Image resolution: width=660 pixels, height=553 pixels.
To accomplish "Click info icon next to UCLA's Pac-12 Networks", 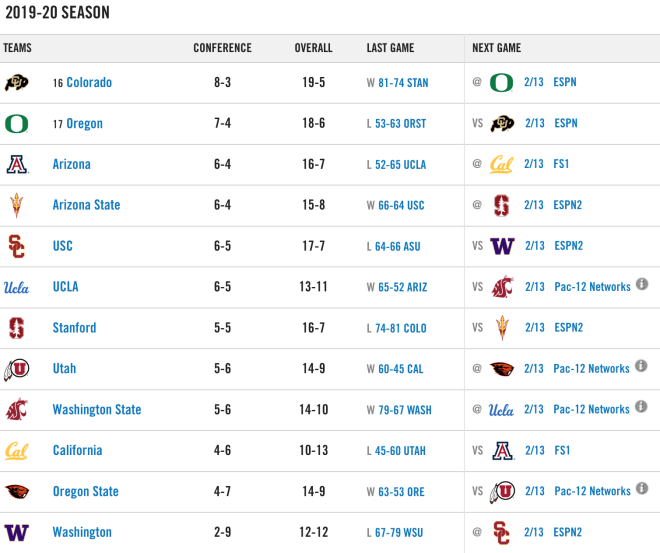I will (x=642, y=284).
